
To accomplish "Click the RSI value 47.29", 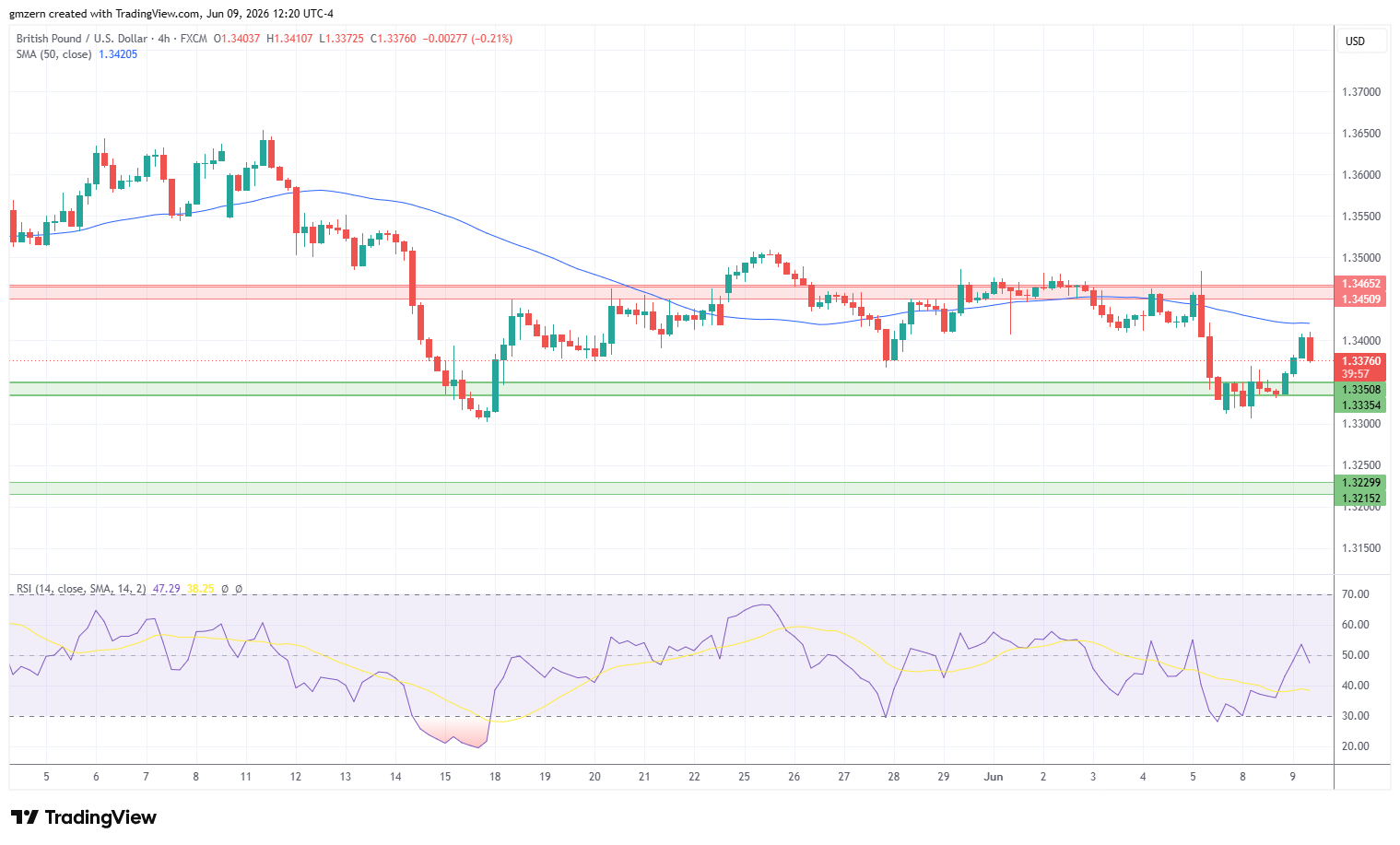I will [x=166, y=589].
